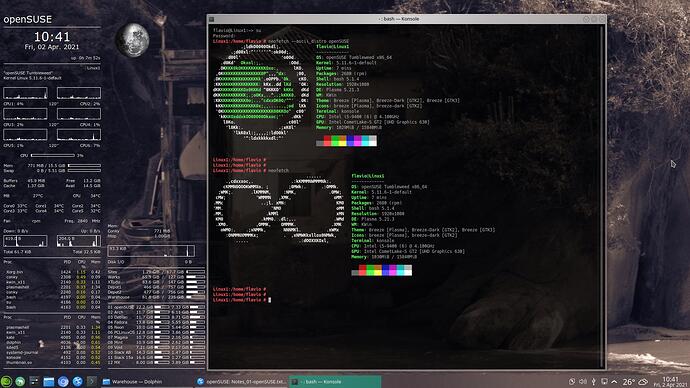Click the 26° weather temperature widget
This screenshot has width=690, height=388.
tap(628, 382)
